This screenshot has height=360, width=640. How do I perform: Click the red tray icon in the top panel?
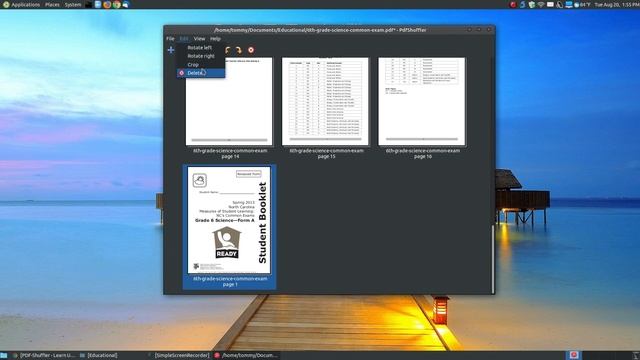(x=513, y=4)
